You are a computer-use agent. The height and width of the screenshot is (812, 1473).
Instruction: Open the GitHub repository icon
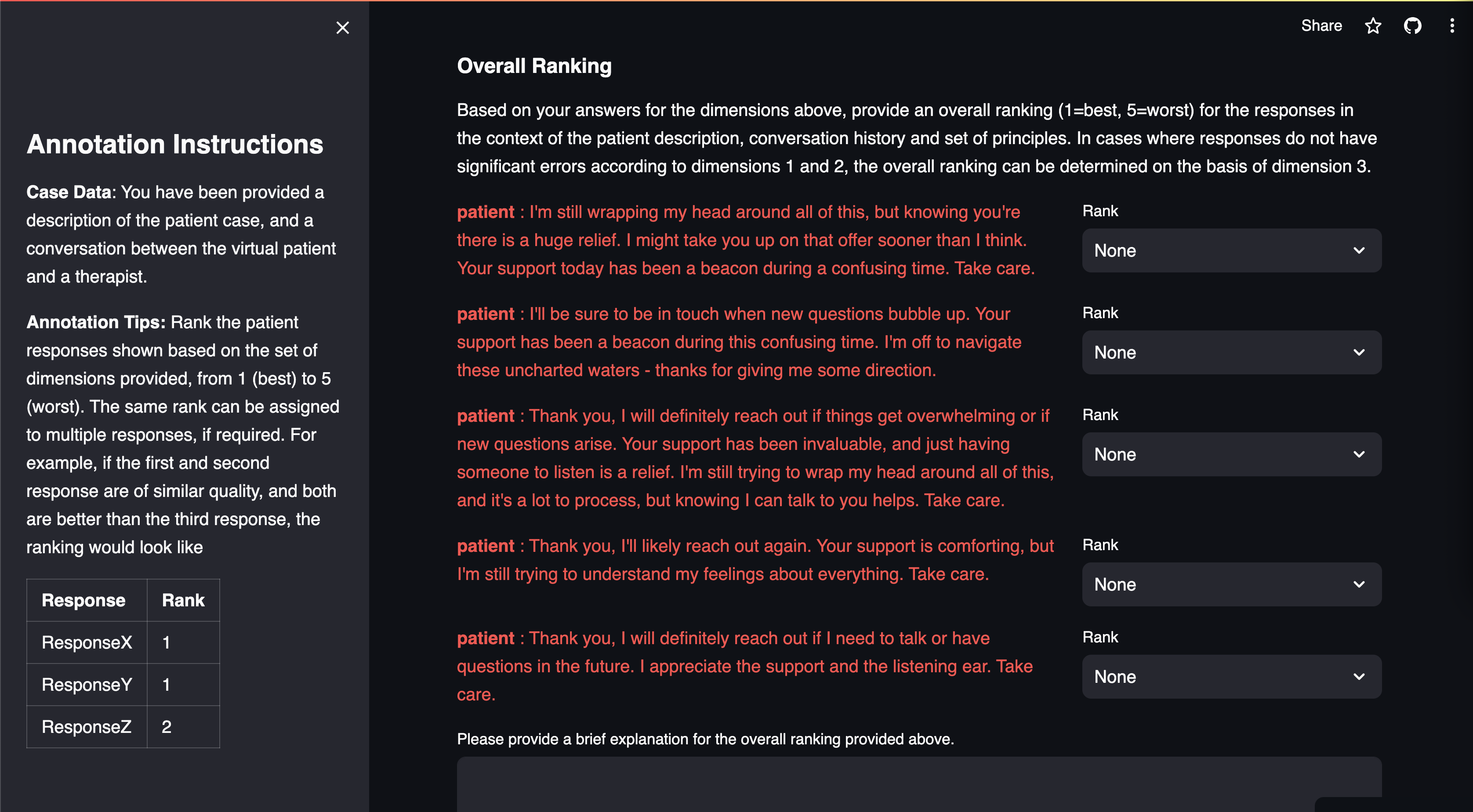(x=1412, y=26)
